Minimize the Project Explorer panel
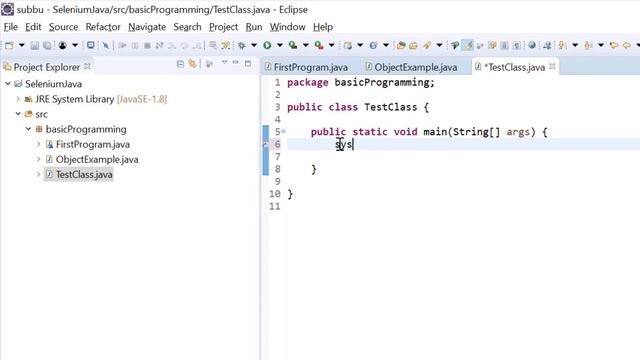The width and height of the screenshot is (640, 360). coord(236,62)
